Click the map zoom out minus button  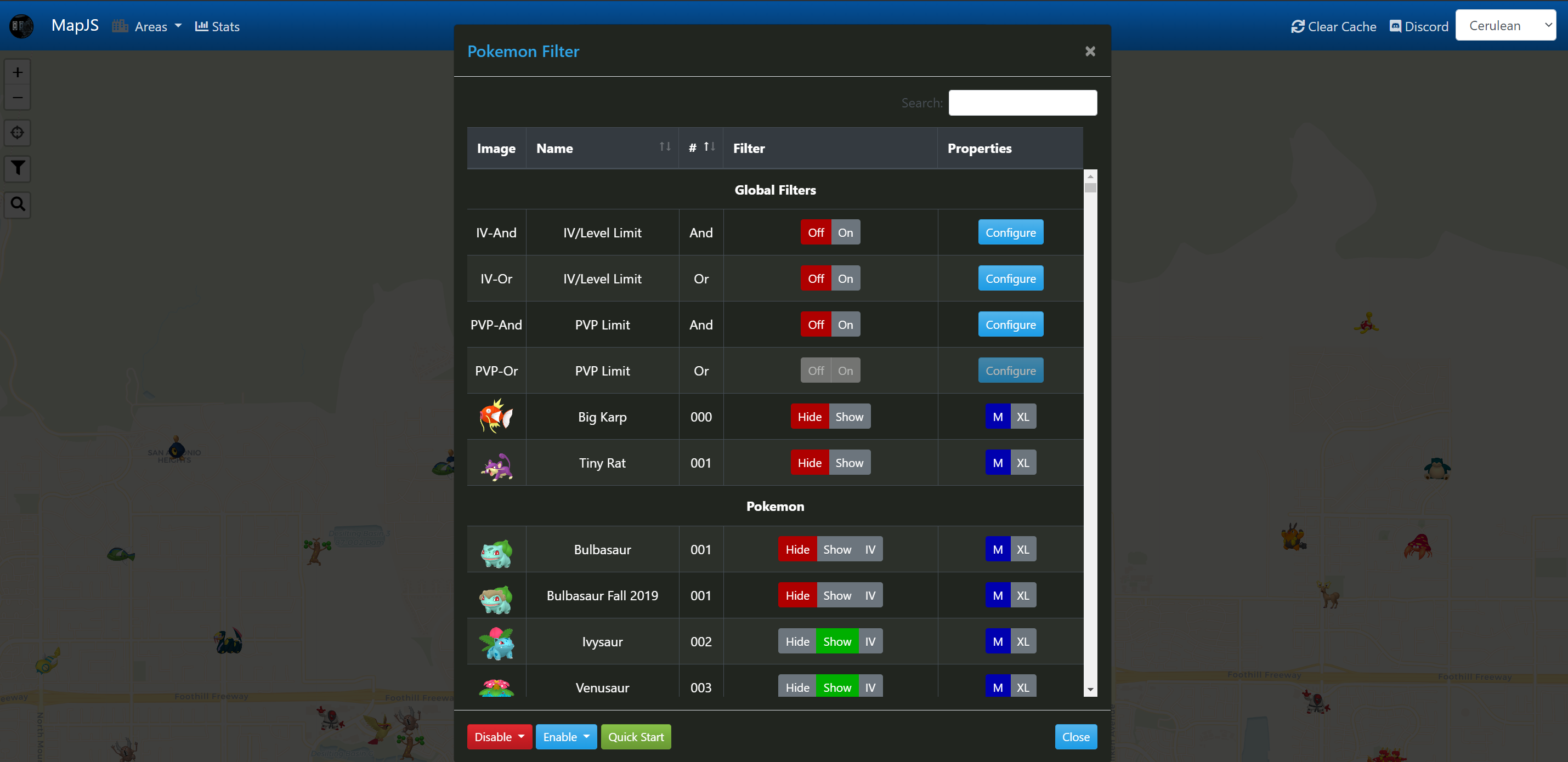18,98
